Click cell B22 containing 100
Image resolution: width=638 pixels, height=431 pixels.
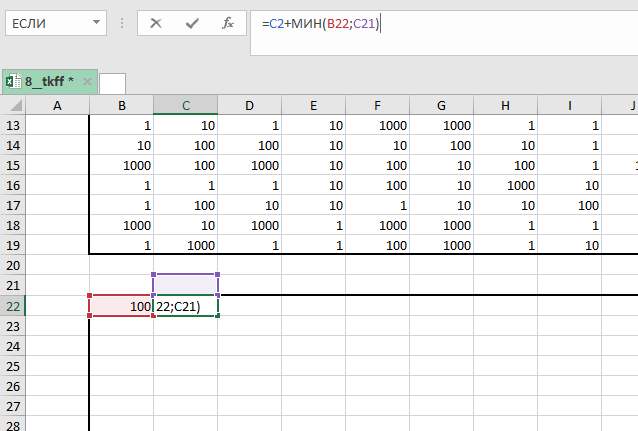coord(121,306)
